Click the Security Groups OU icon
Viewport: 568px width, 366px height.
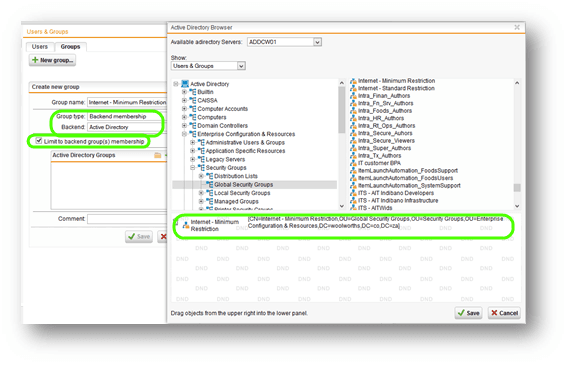pos(201,168)
